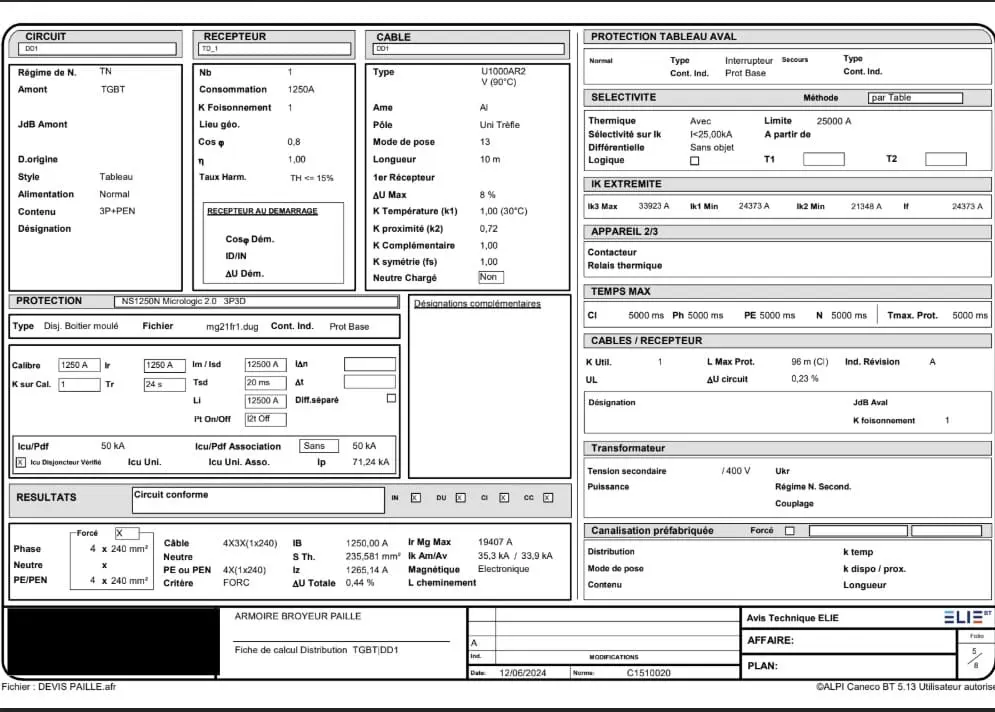Image resolution: width=995 pixels, height=712 pixels.
Task: Click the cable type U1000AR2V (90°C)
Action: (x=503, y=77)
